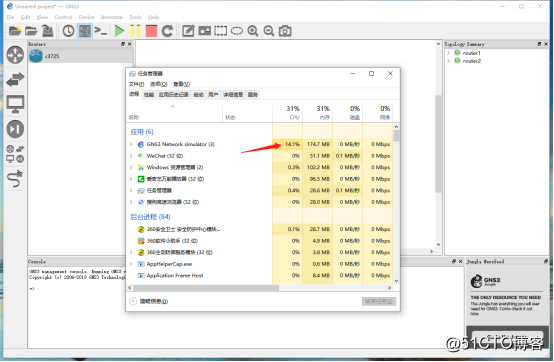
Task: Expand the GNS3 Network simulator process row
Action: (x=131, y=144)
